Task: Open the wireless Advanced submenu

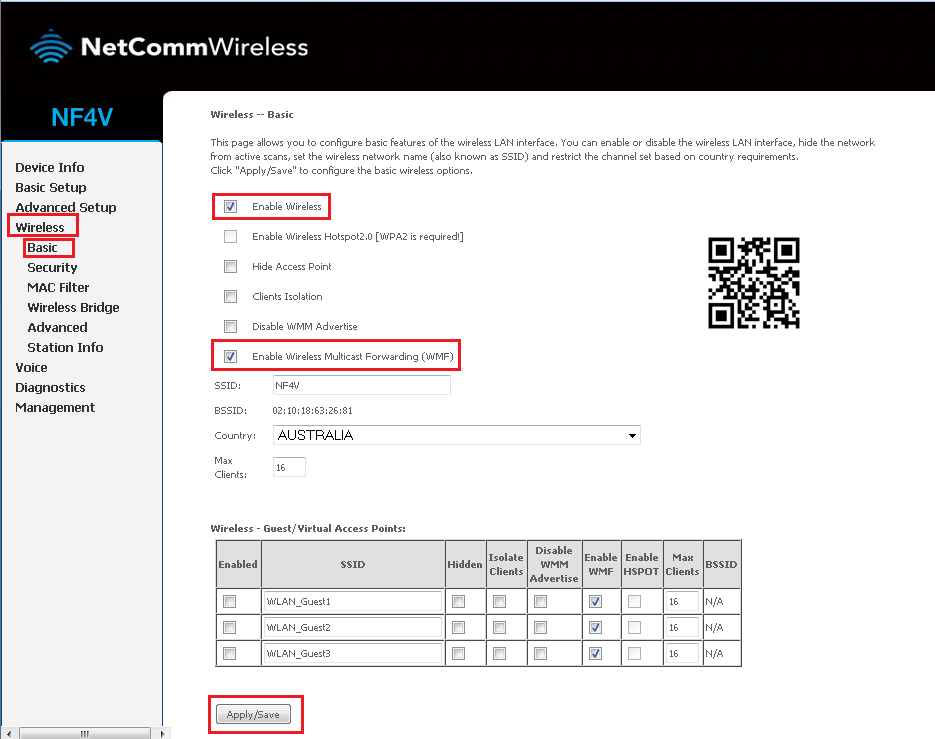Action: point(57,327)
